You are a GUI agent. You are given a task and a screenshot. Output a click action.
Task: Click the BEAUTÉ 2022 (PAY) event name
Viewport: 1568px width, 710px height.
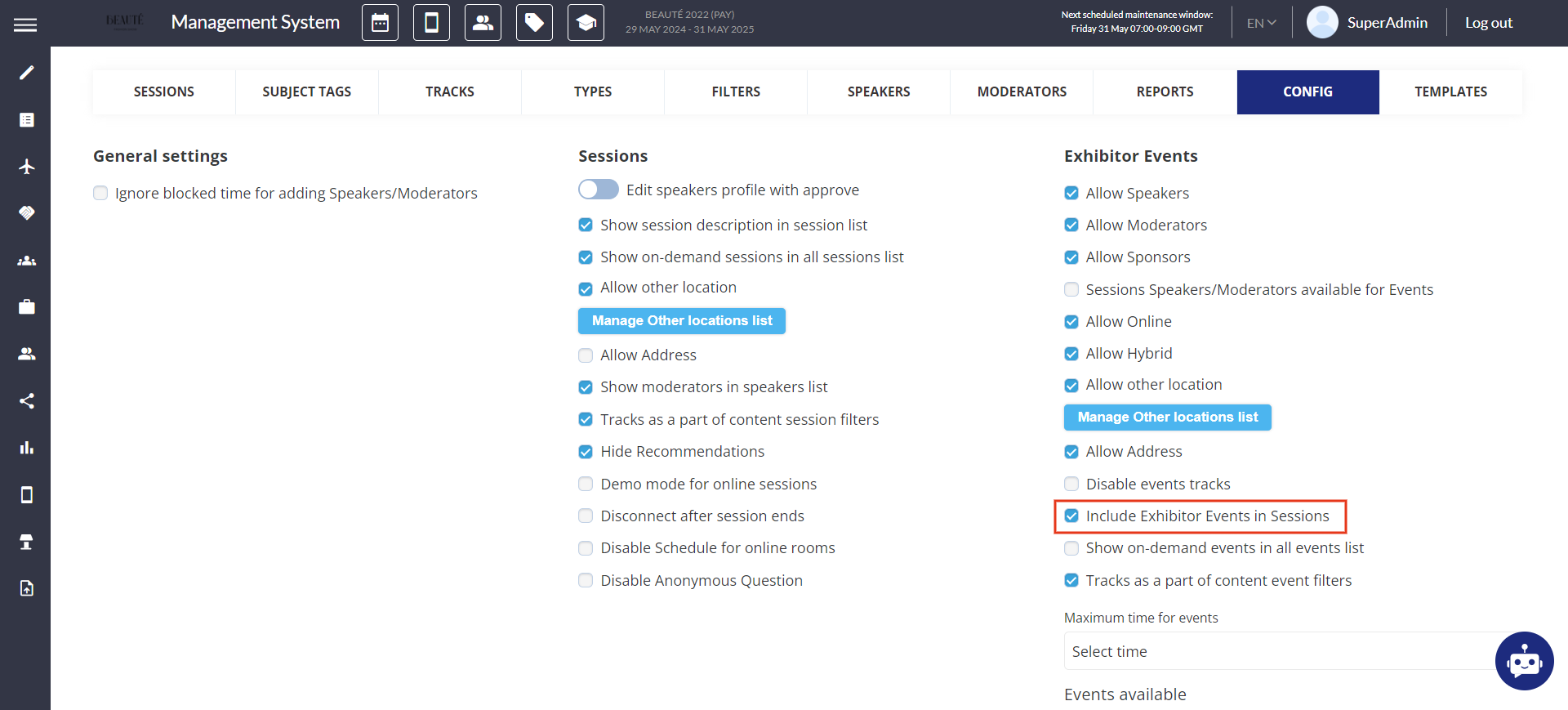pos(690,15)
